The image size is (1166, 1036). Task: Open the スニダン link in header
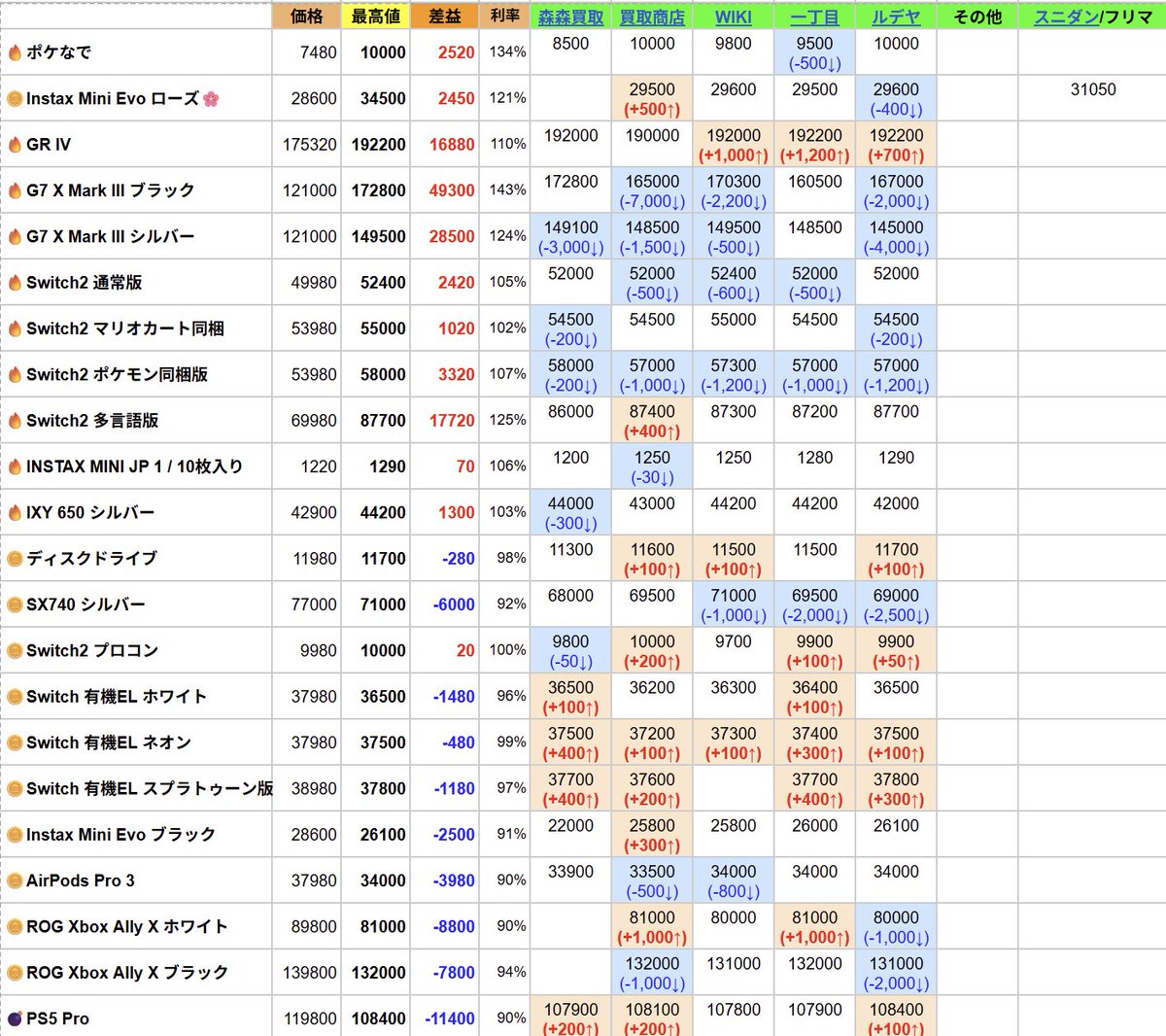click(1067, 17)
